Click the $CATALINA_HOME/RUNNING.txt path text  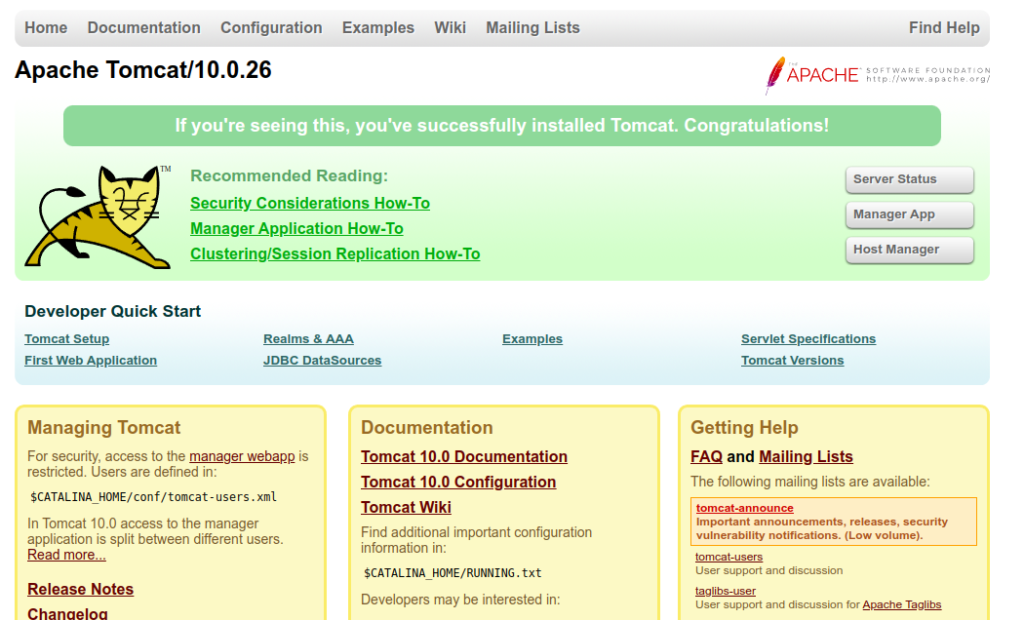point(453,573)
